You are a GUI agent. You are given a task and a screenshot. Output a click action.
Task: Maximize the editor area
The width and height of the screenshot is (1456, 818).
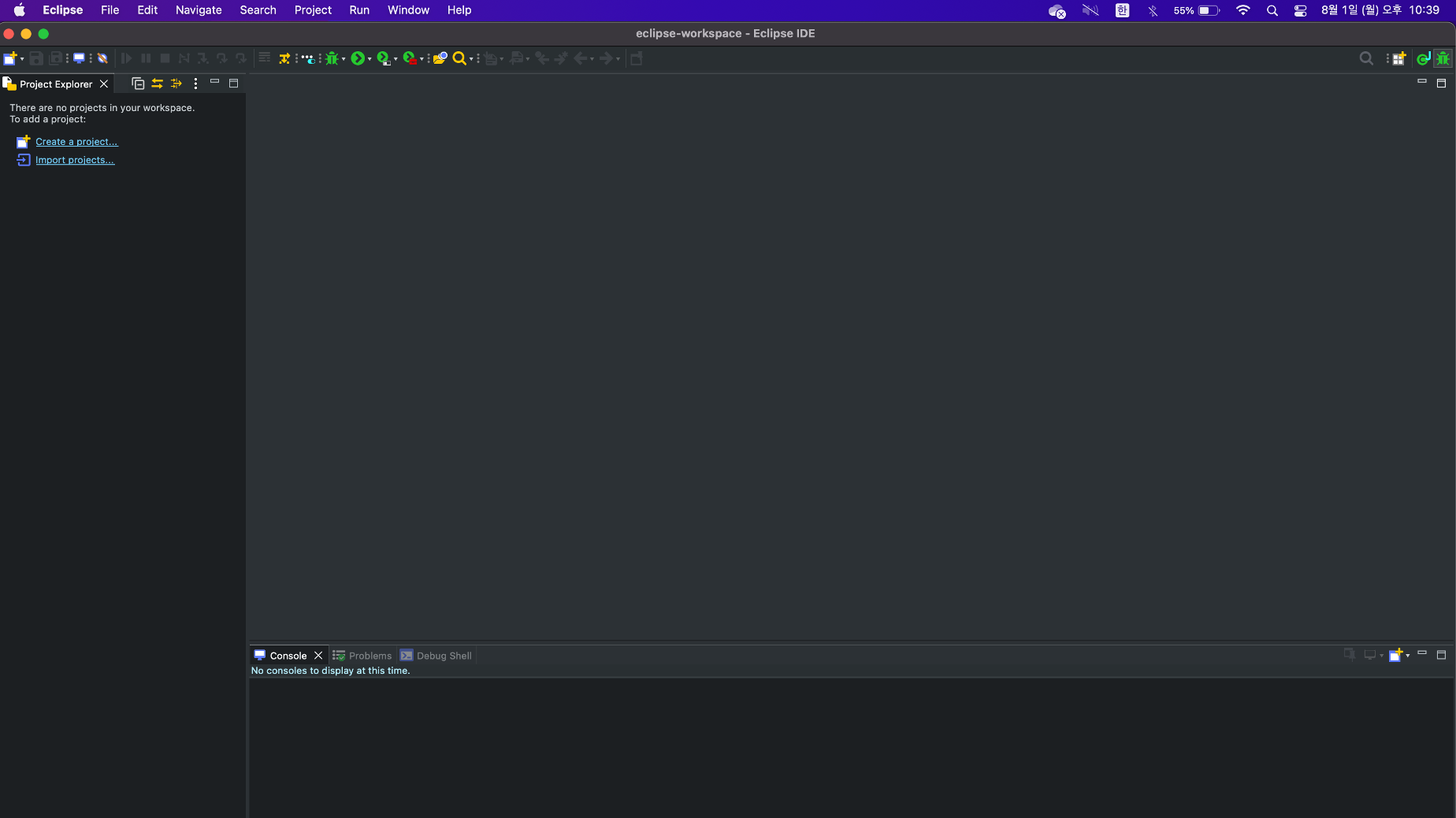pos(1442,84)
